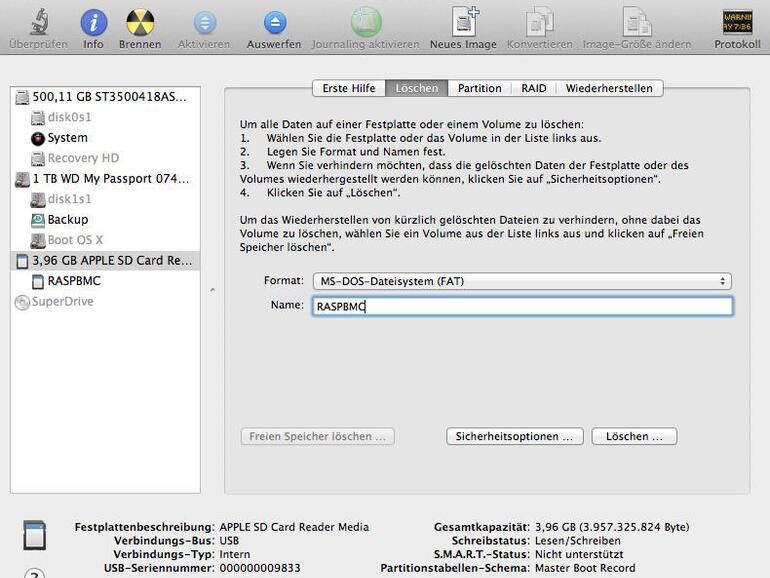Select the 500,11 GB ST3500418AS disk
Screen dimensions: 770x578
(105, 97)
